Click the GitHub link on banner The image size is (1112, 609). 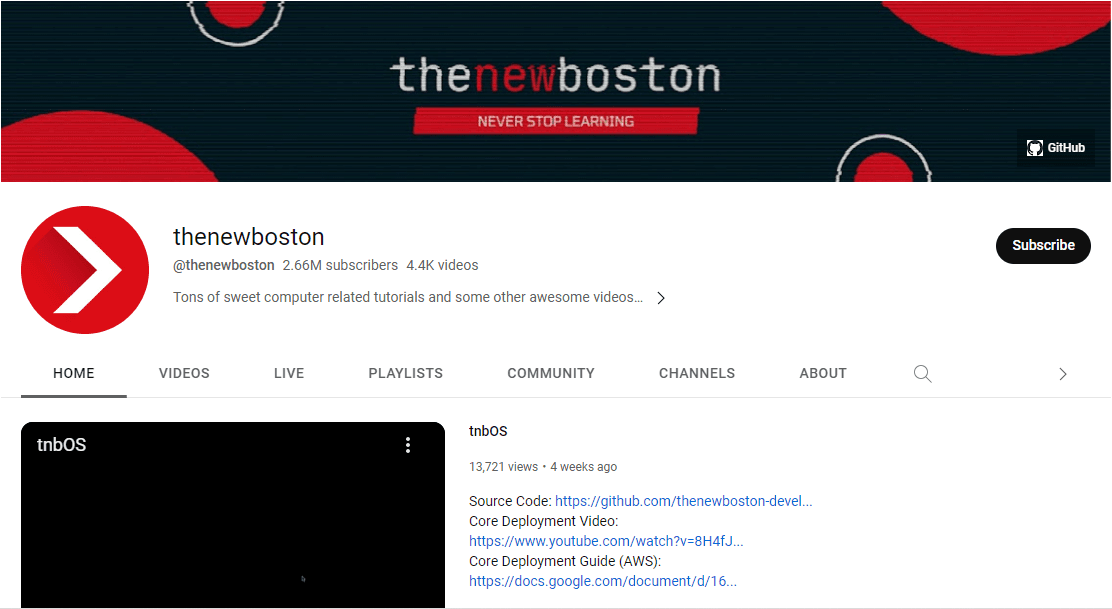point(1056,148)
